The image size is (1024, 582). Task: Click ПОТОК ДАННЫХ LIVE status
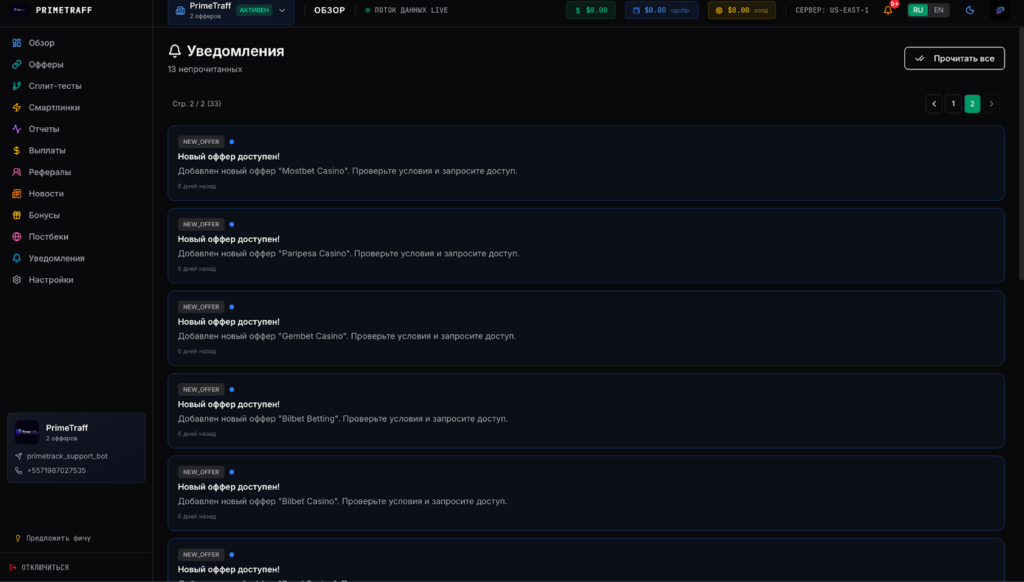(411, 10)
